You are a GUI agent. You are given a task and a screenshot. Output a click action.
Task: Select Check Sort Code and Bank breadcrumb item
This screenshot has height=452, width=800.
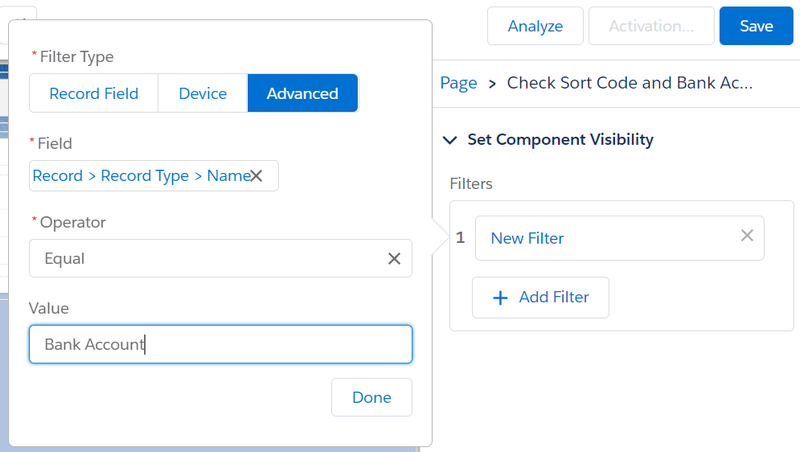pyautogui.click(x=629, y=83)
